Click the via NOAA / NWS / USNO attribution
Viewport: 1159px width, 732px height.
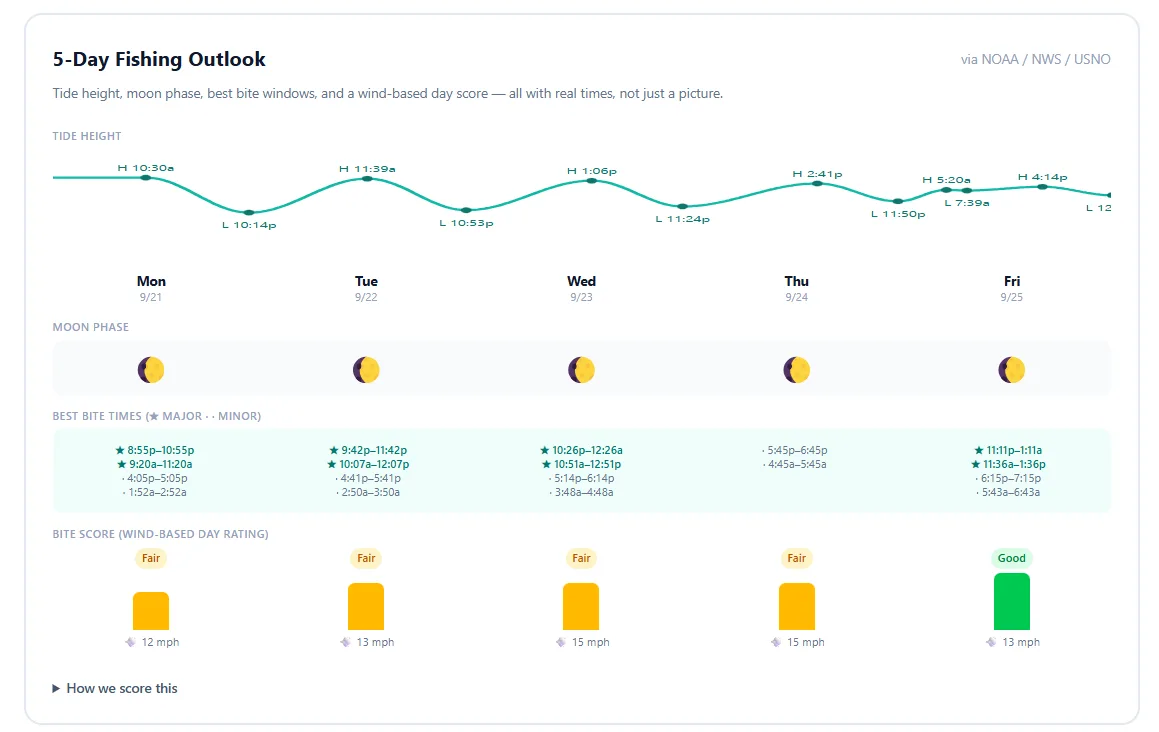coord(1036,59)
